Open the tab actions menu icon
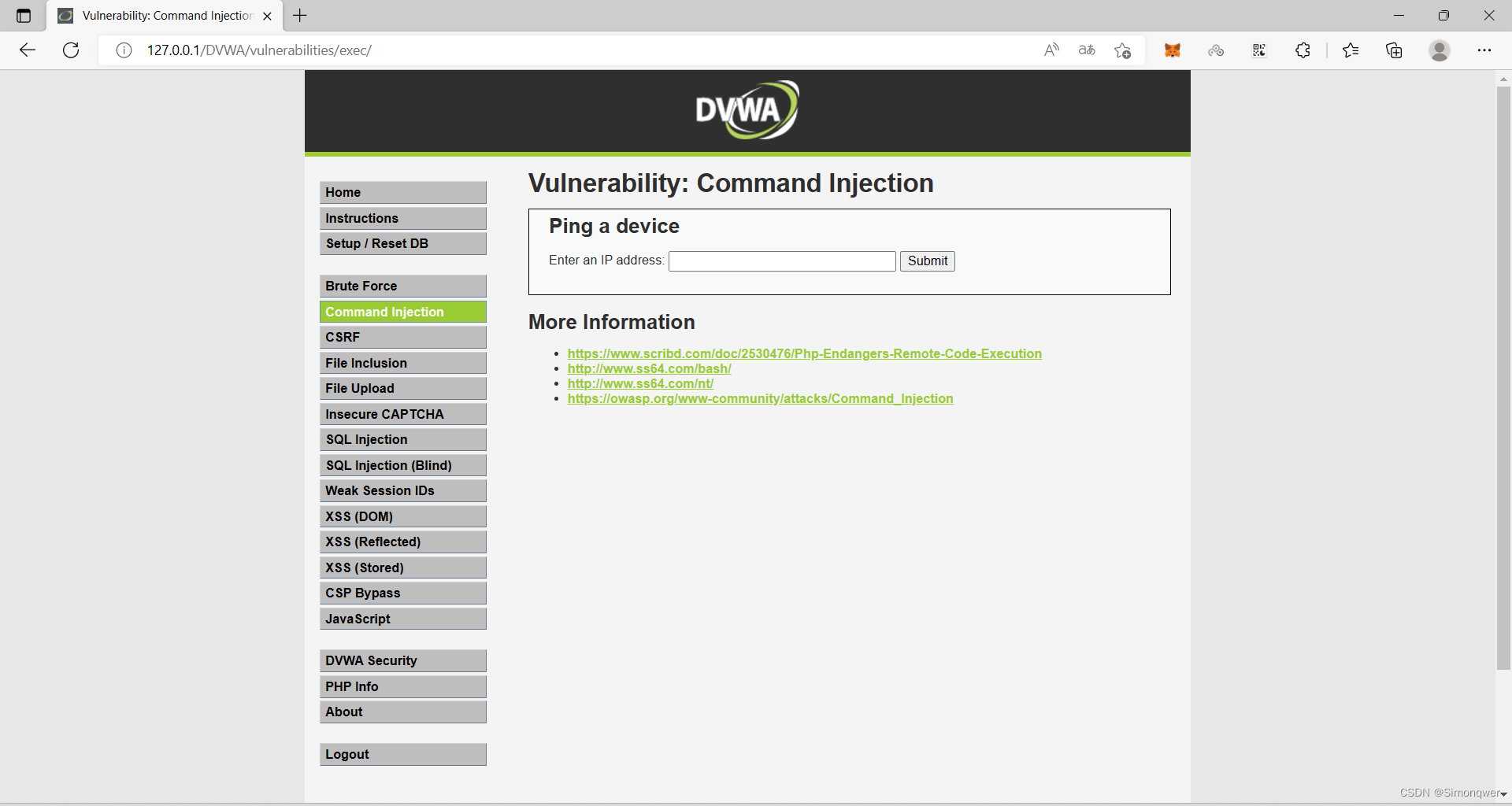 (x=24, y=16)
